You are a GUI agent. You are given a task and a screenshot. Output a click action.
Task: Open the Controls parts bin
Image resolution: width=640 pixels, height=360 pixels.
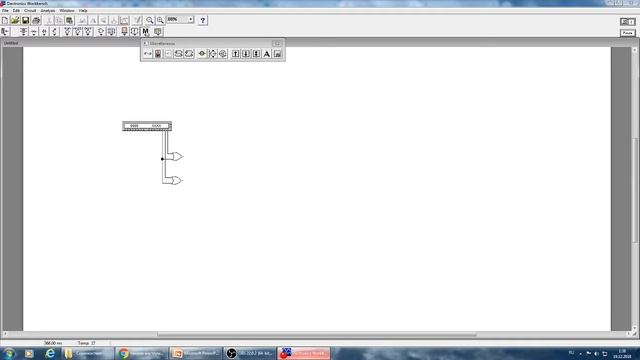pyautogui.click(x=135, y=32)
